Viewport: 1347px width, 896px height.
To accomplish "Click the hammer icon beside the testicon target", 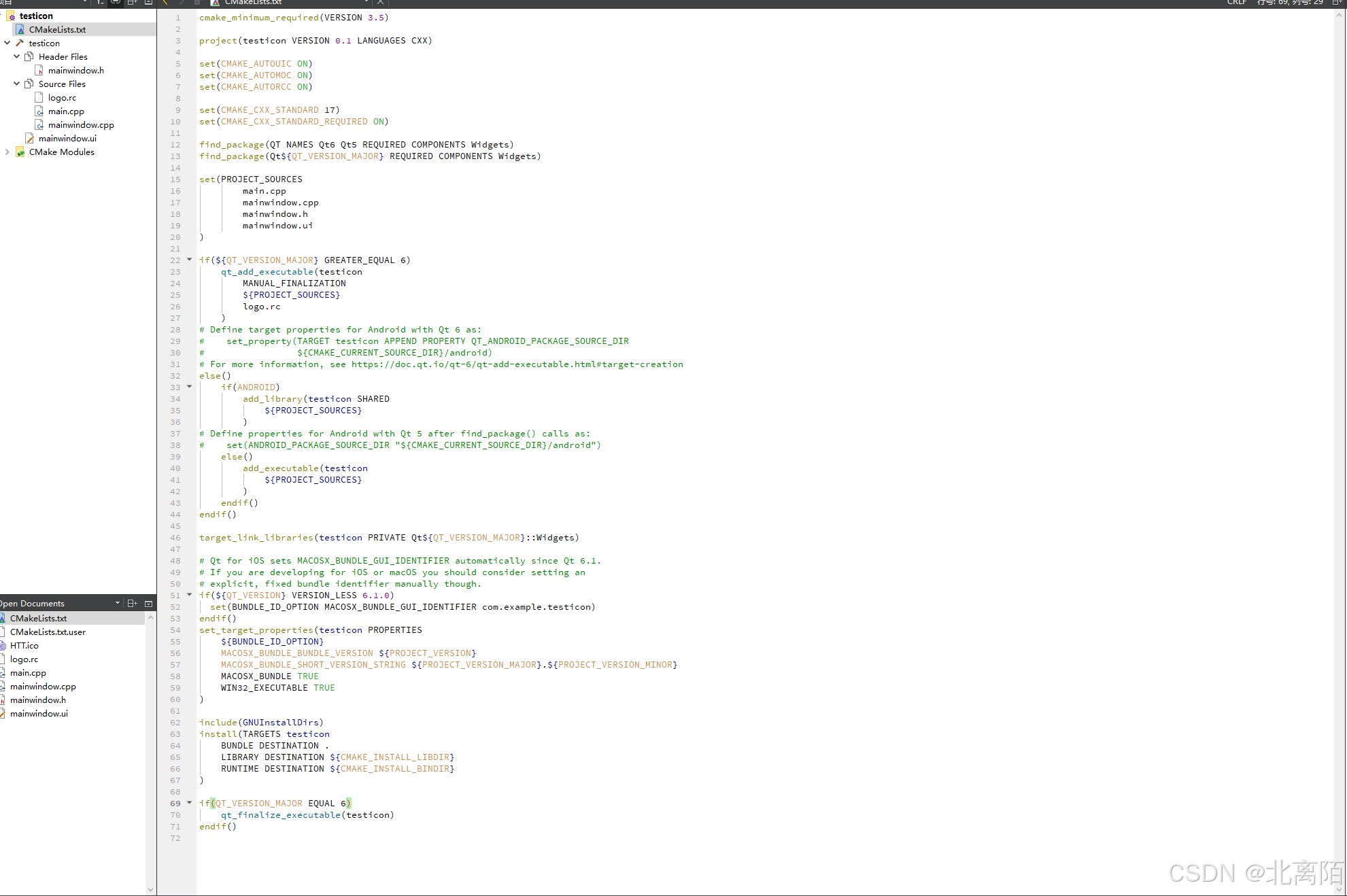I will tap(20, 43).
